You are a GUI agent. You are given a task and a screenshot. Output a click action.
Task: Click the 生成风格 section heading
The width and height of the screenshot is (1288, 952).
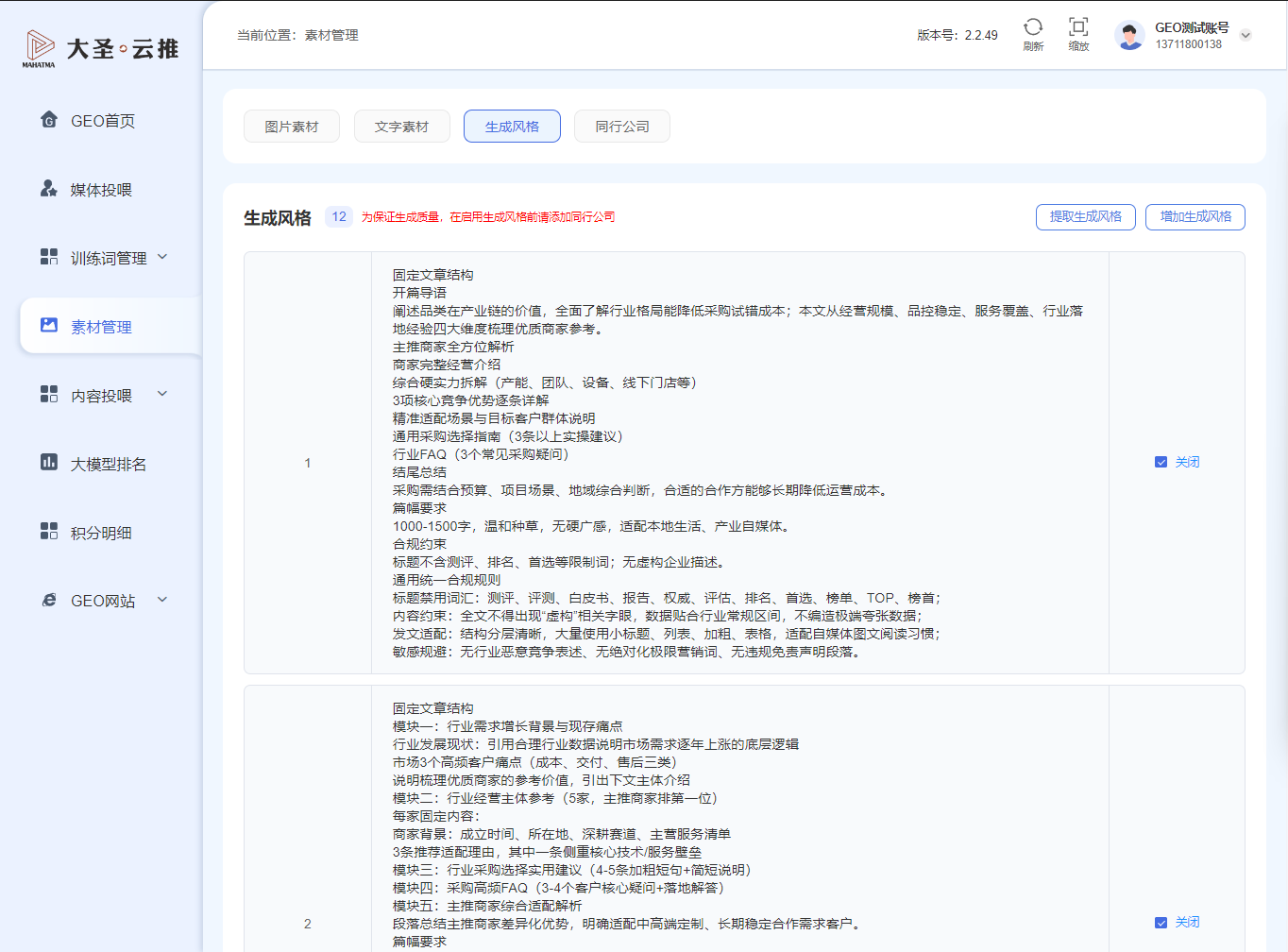coord(278,218)
